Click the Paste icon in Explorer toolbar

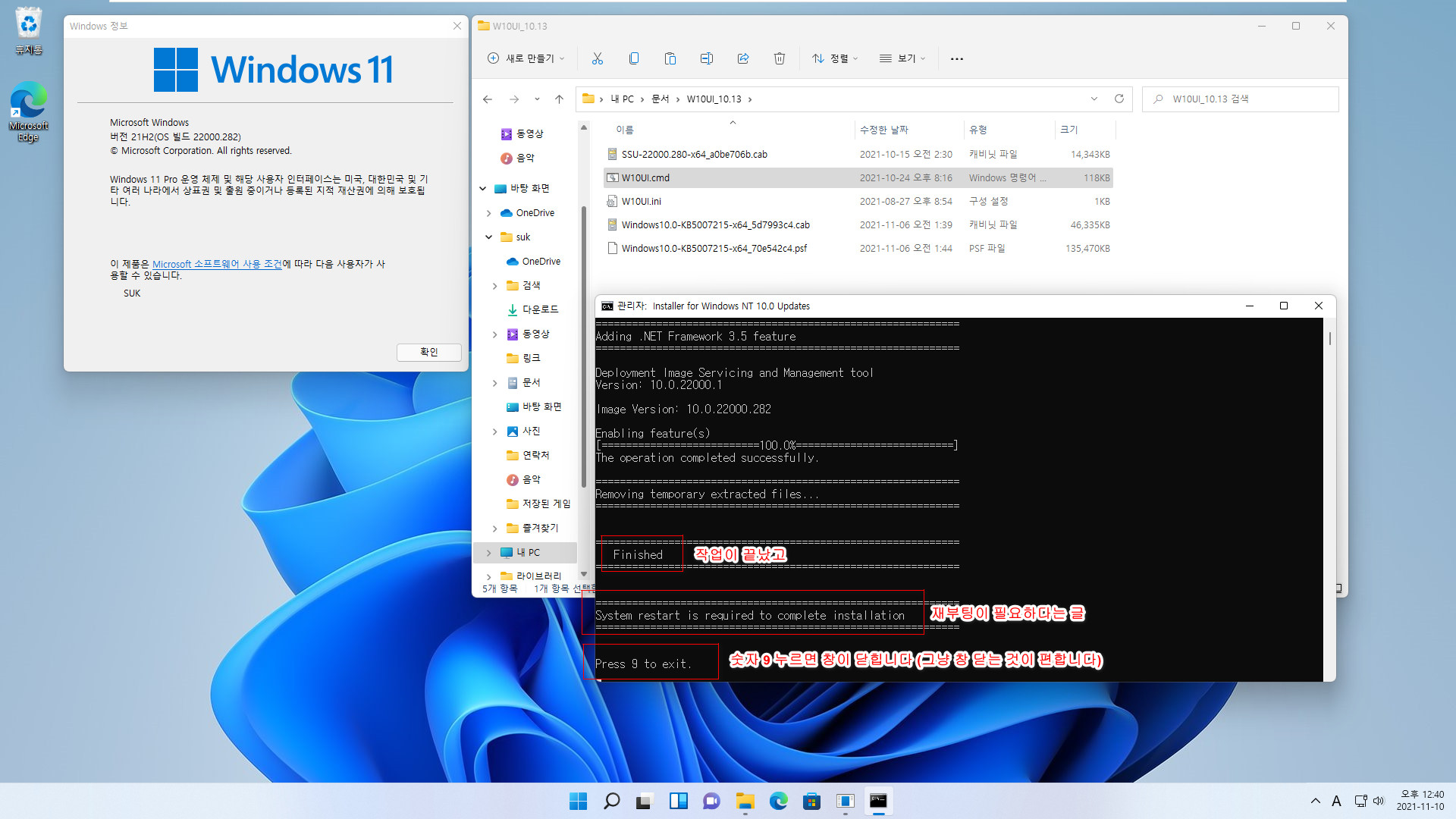pos(670,58)
